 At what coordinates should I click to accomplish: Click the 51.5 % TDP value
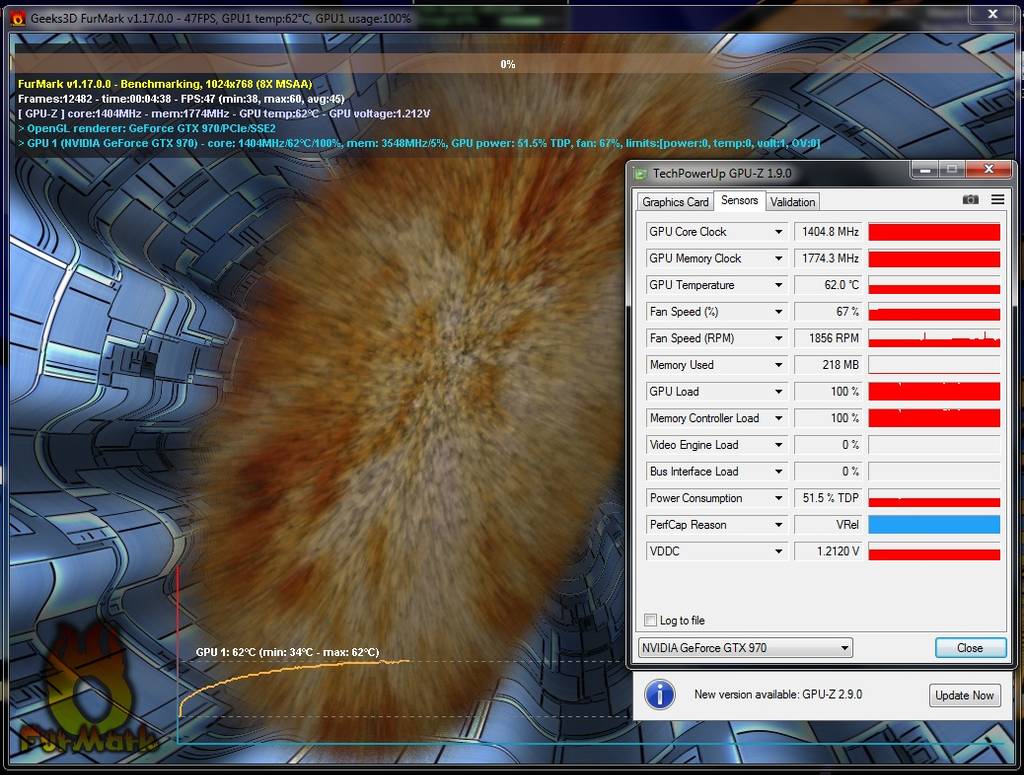coord(828,498)
